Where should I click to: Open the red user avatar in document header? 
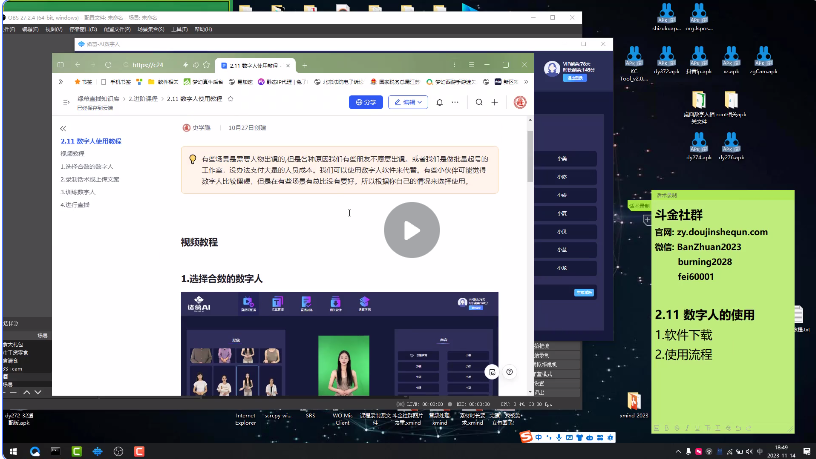tap(519, 102)
